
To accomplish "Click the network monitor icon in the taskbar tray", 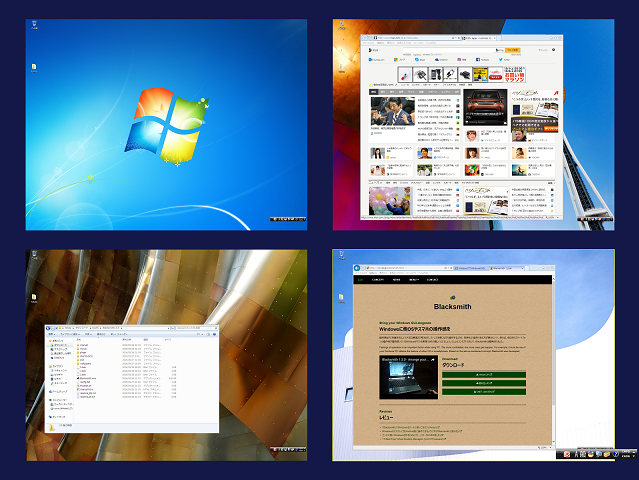I will coord(599,454).
